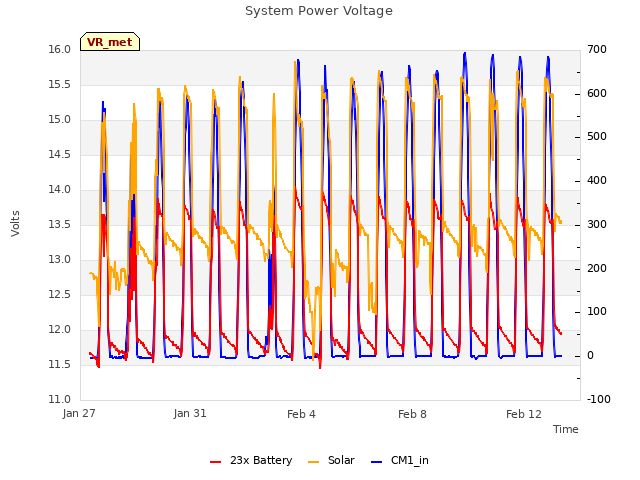Click the 400 right-axis value

[597, 180]
